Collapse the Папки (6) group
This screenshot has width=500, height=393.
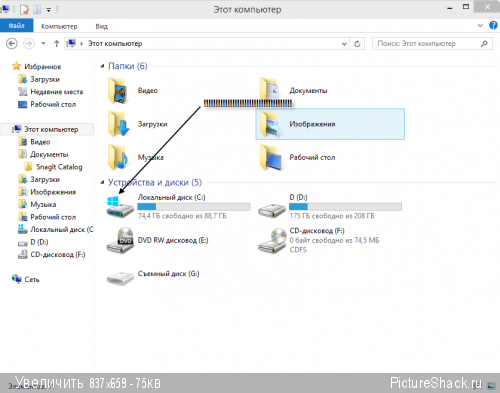(103, 66)
